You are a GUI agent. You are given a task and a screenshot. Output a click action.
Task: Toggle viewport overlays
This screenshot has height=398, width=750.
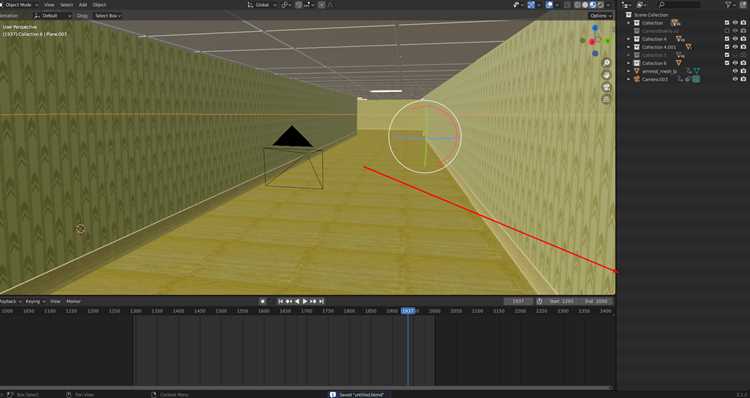point(549,5)
